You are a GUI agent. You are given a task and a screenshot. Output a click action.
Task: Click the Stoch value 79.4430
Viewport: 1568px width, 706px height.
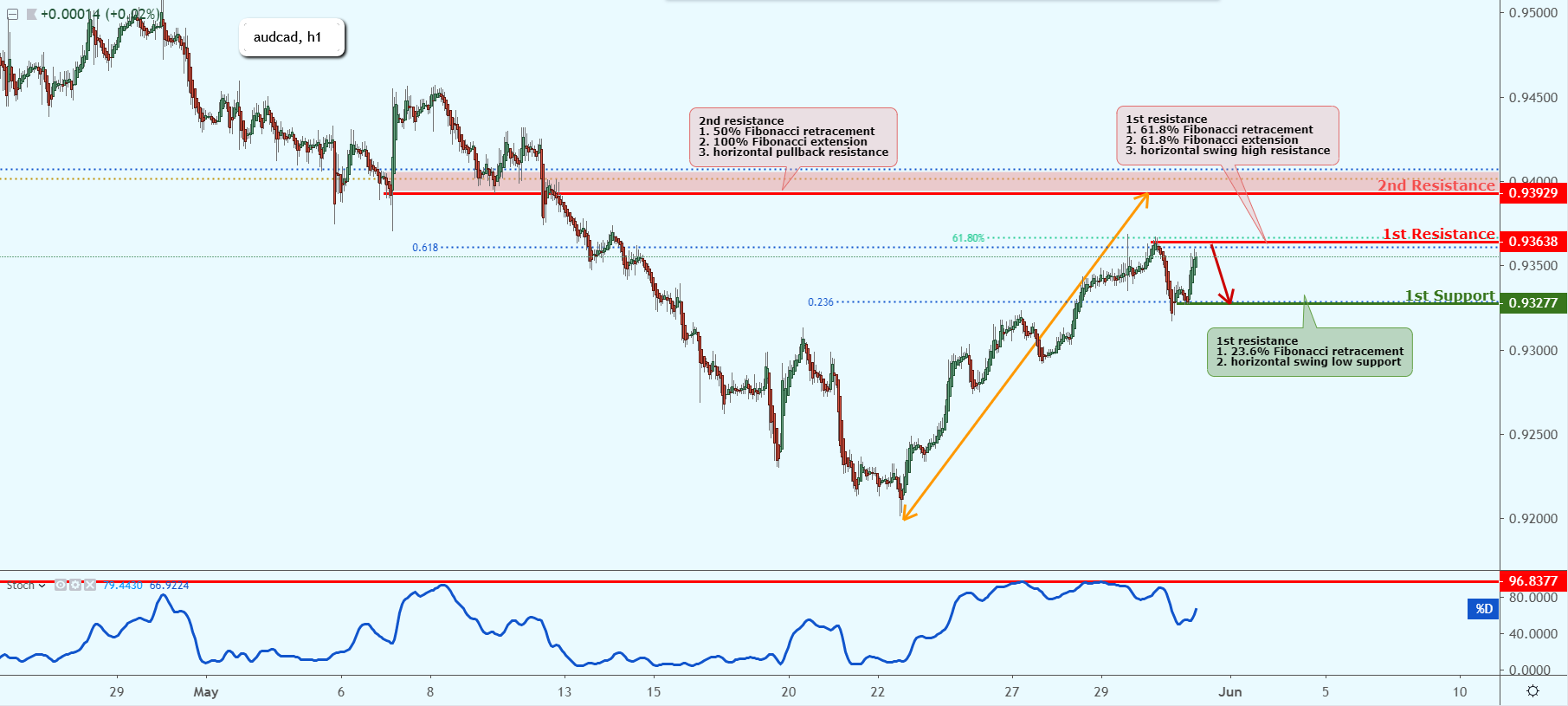click(x=123, y=586)
